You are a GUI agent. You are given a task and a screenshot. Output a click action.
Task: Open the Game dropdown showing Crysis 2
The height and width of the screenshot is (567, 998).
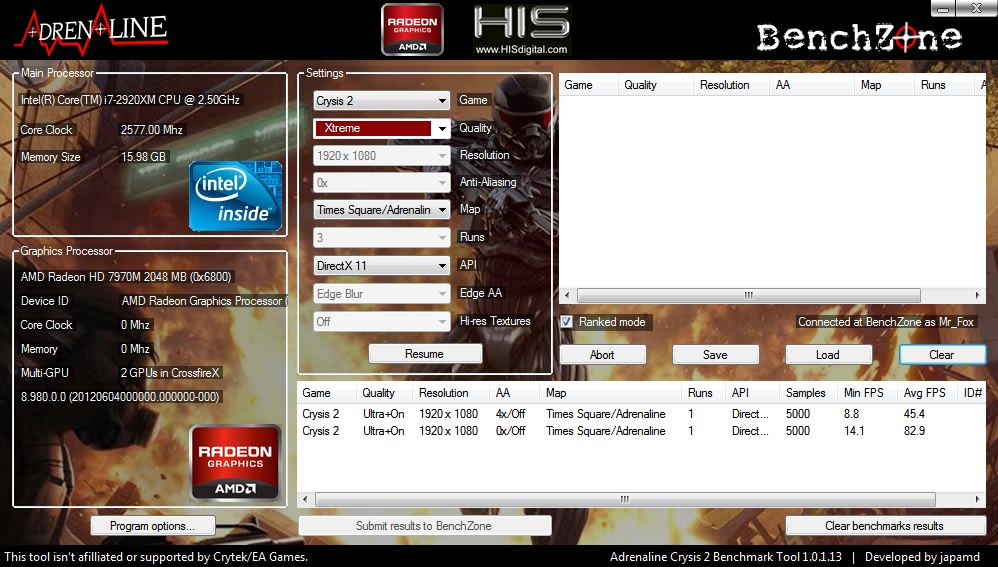tap(382, 101)
